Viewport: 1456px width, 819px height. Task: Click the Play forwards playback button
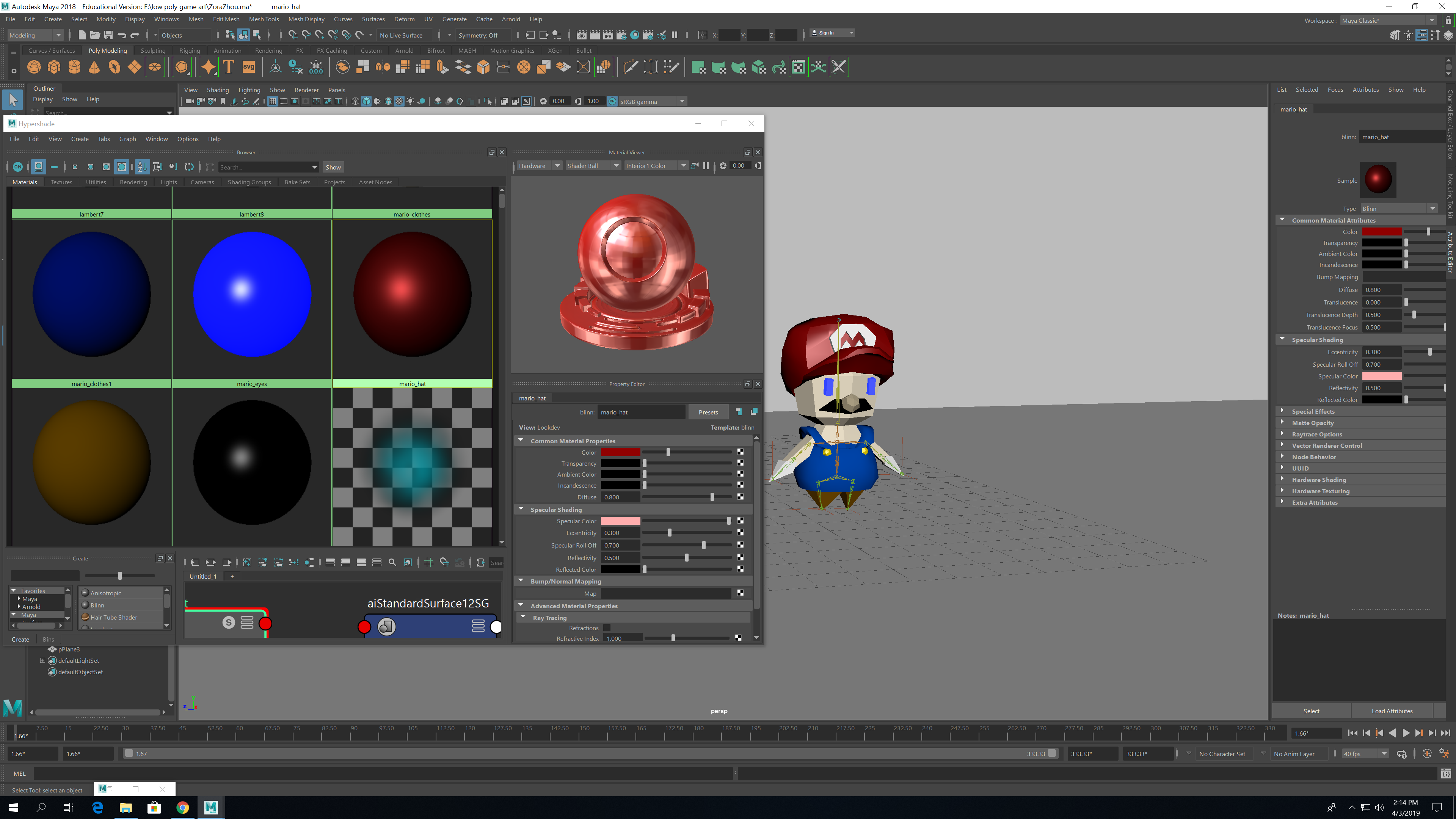[1406, 733]
